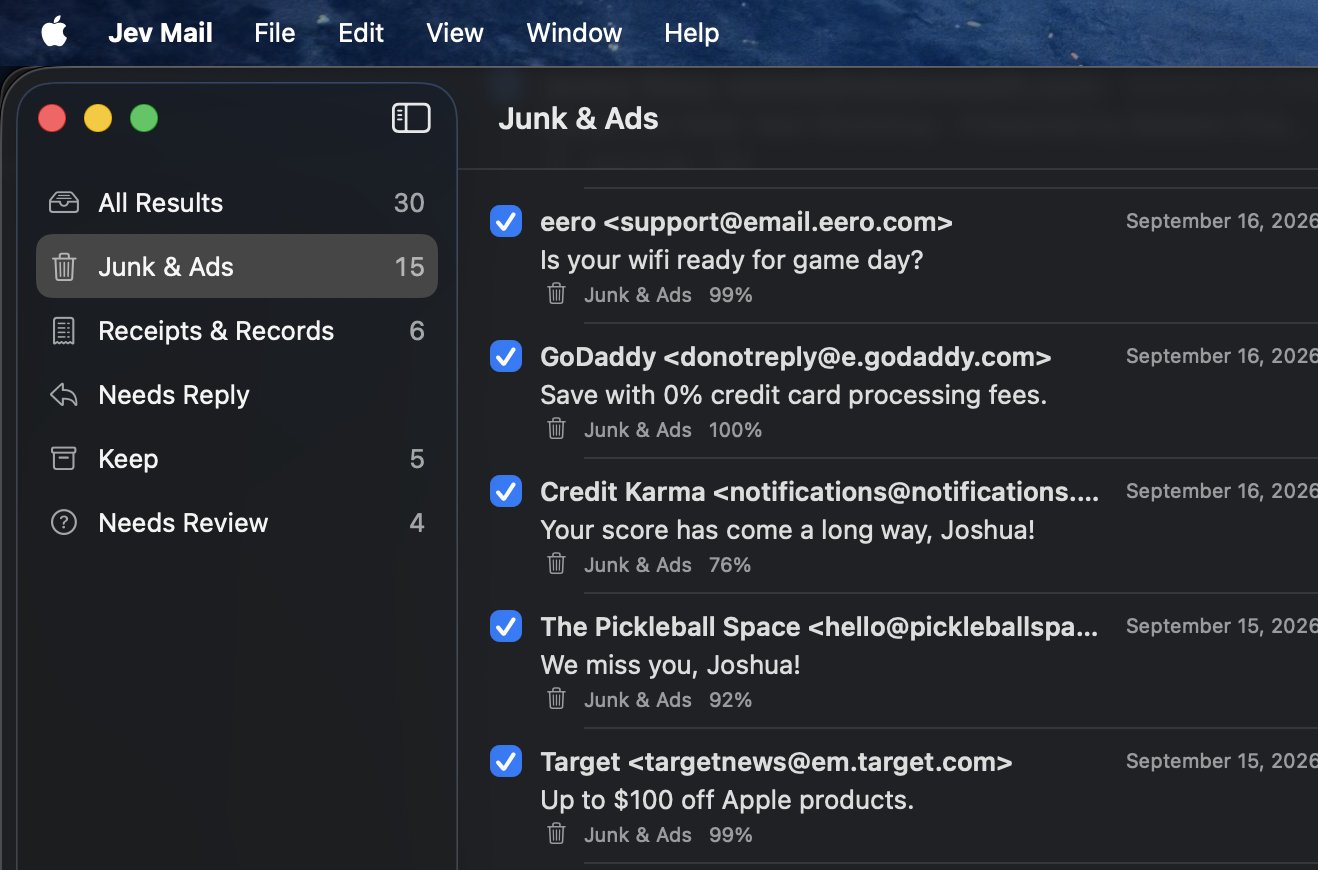Click the trash icon under Target email
Viewport: 1318px width, 870px height.
click(x=557, y=834)
